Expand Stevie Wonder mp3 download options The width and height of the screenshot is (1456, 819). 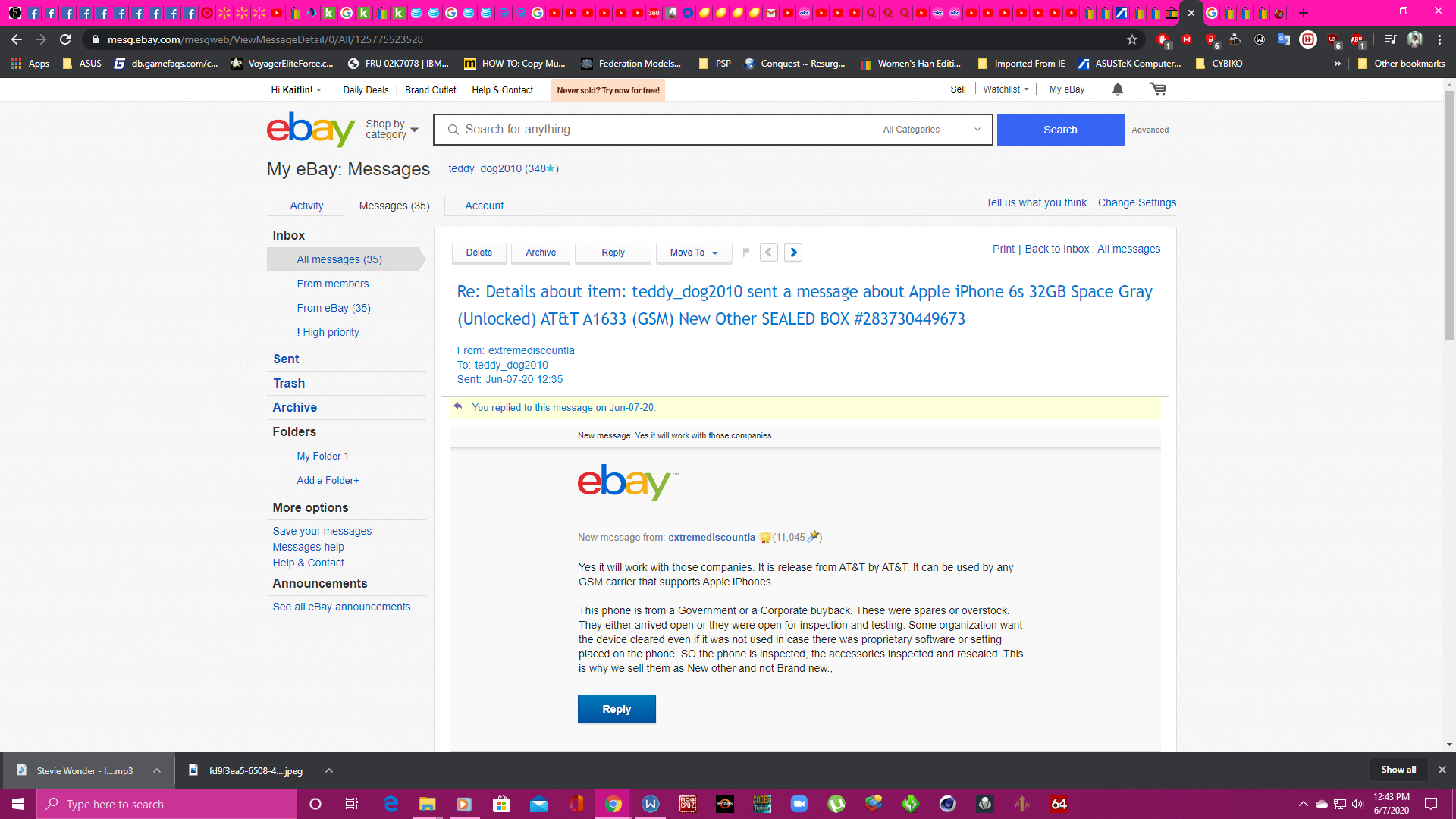(157, 770)
